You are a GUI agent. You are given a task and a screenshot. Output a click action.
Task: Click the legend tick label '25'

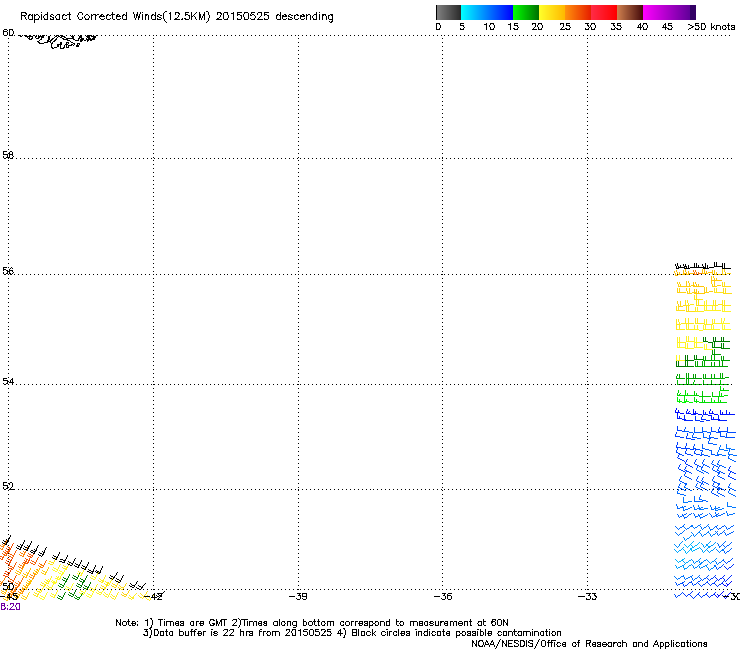565,27
